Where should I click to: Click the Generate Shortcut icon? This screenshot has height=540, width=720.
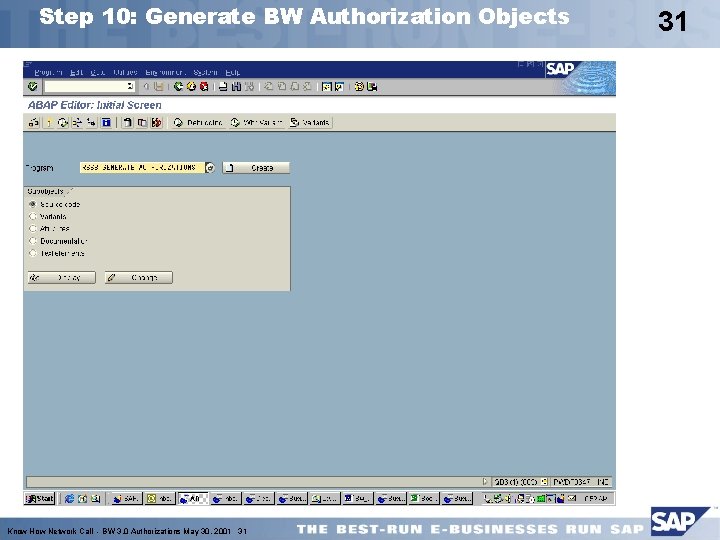tap(339, 86)
